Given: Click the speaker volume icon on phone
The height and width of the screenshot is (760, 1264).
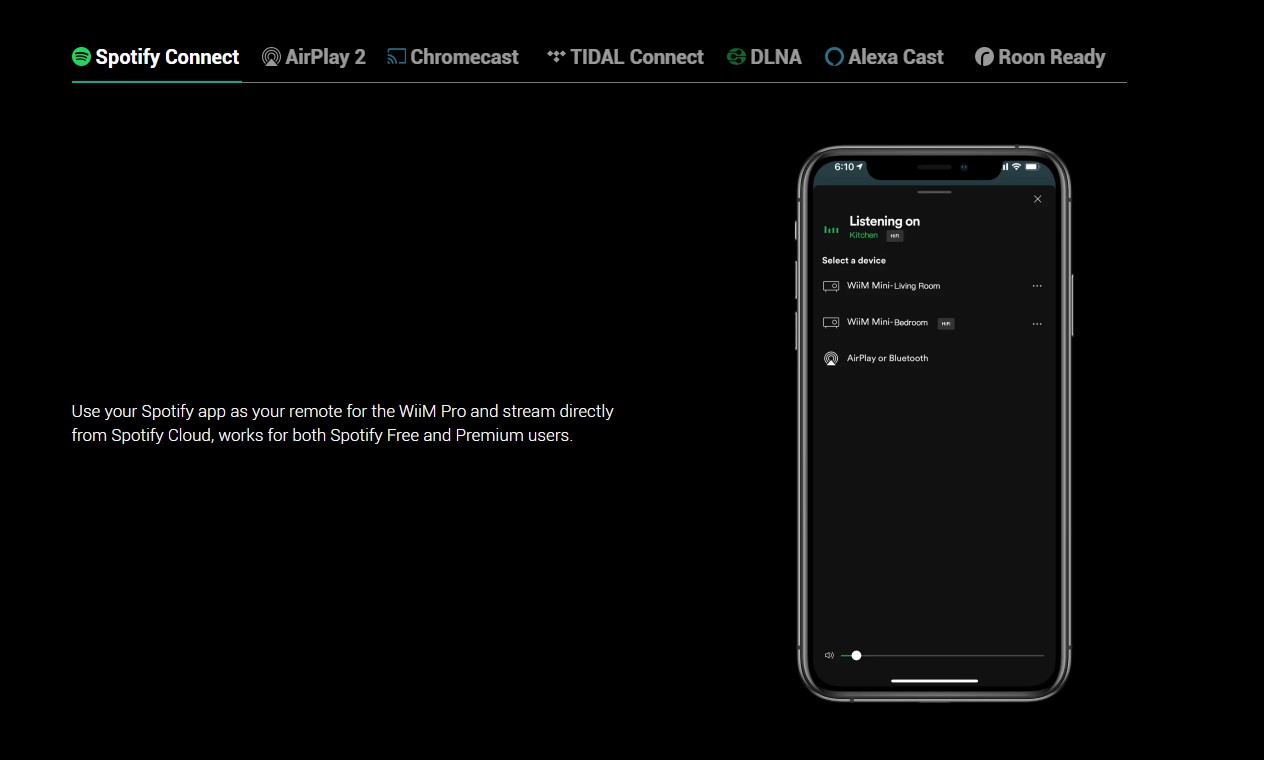Looking at the screenshot, I should pos(829,656).
